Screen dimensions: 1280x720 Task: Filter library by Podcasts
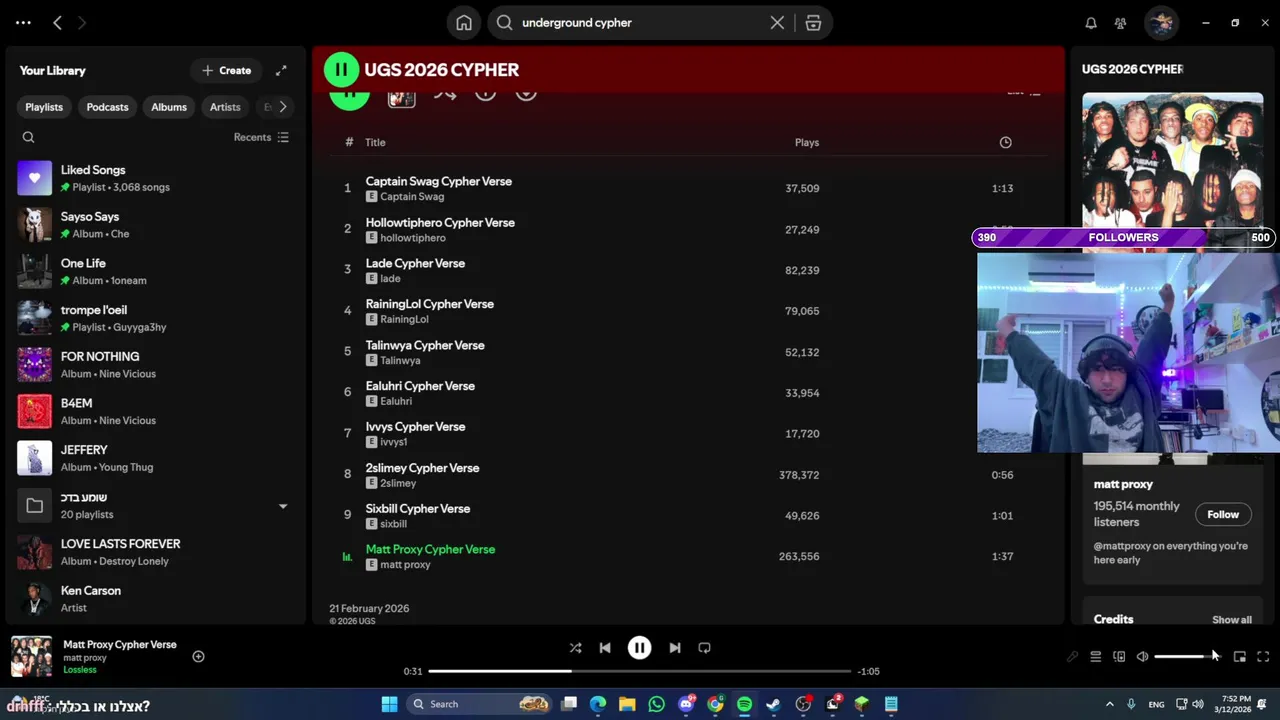point(107,107)
